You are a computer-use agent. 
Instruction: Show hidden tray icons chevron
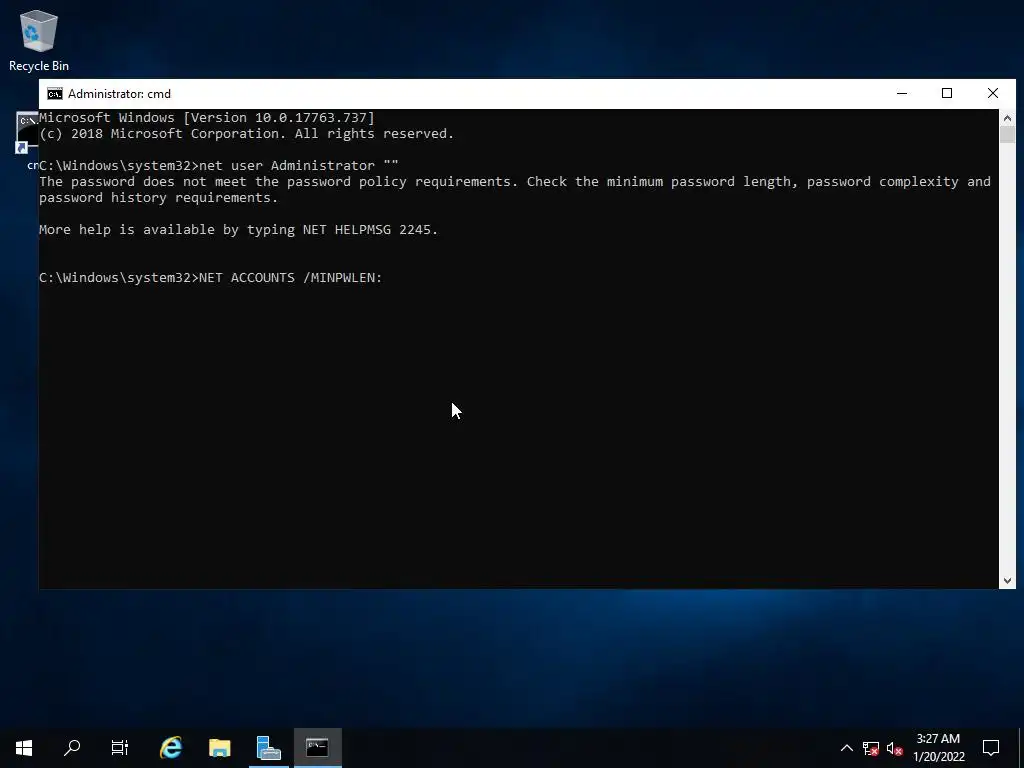point(846,748)
